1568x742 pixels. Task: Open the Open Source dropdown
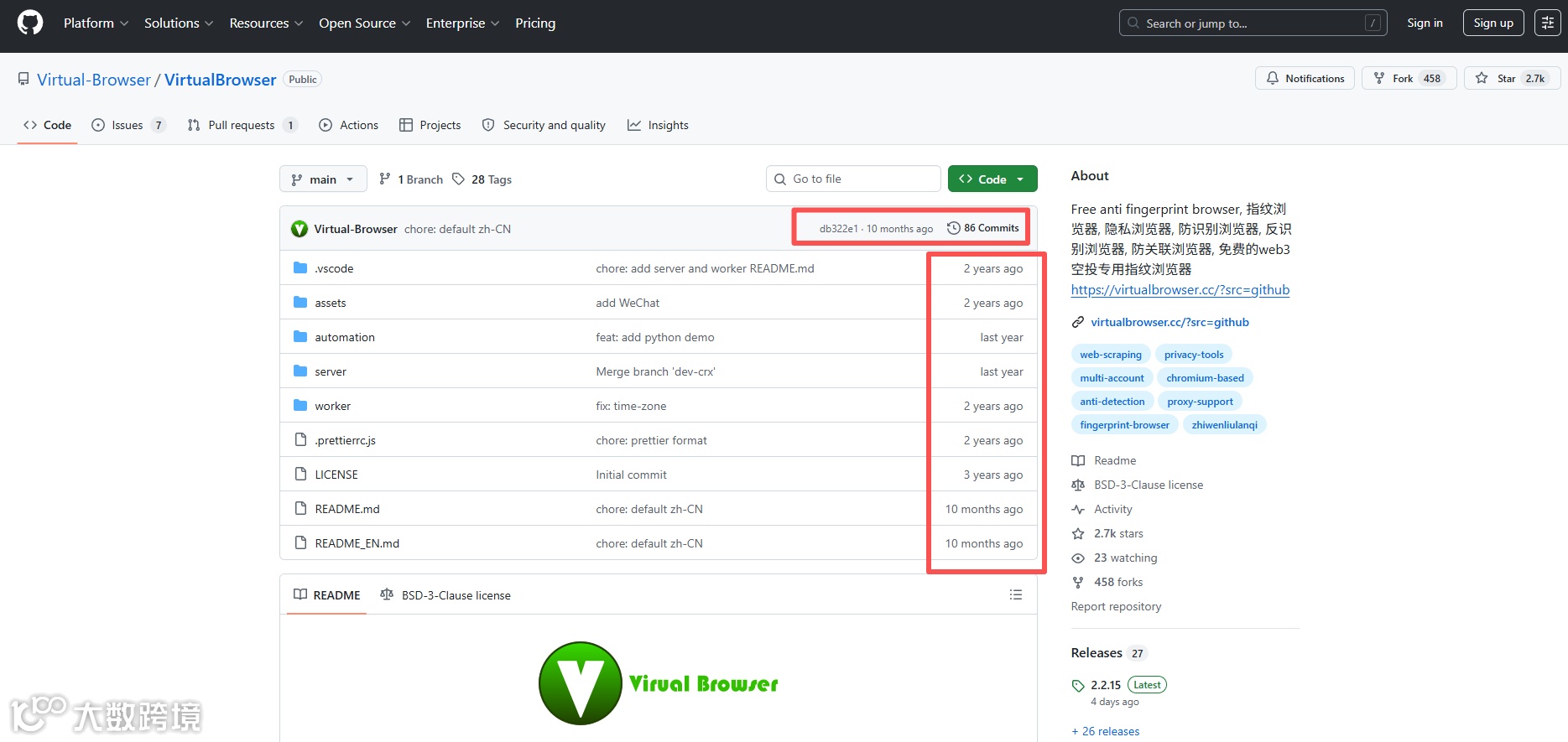click(365, 23)
